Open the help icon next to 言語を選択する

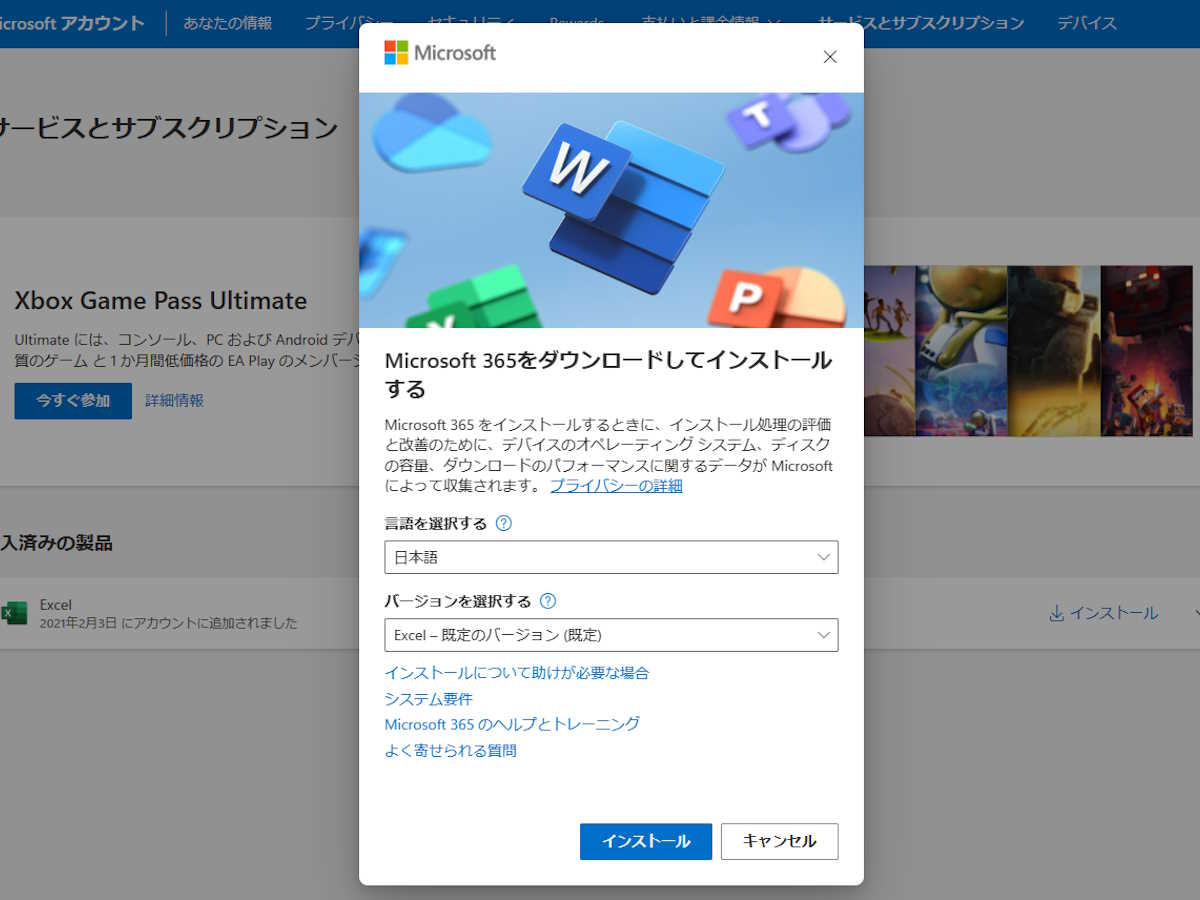coord(505,522)
